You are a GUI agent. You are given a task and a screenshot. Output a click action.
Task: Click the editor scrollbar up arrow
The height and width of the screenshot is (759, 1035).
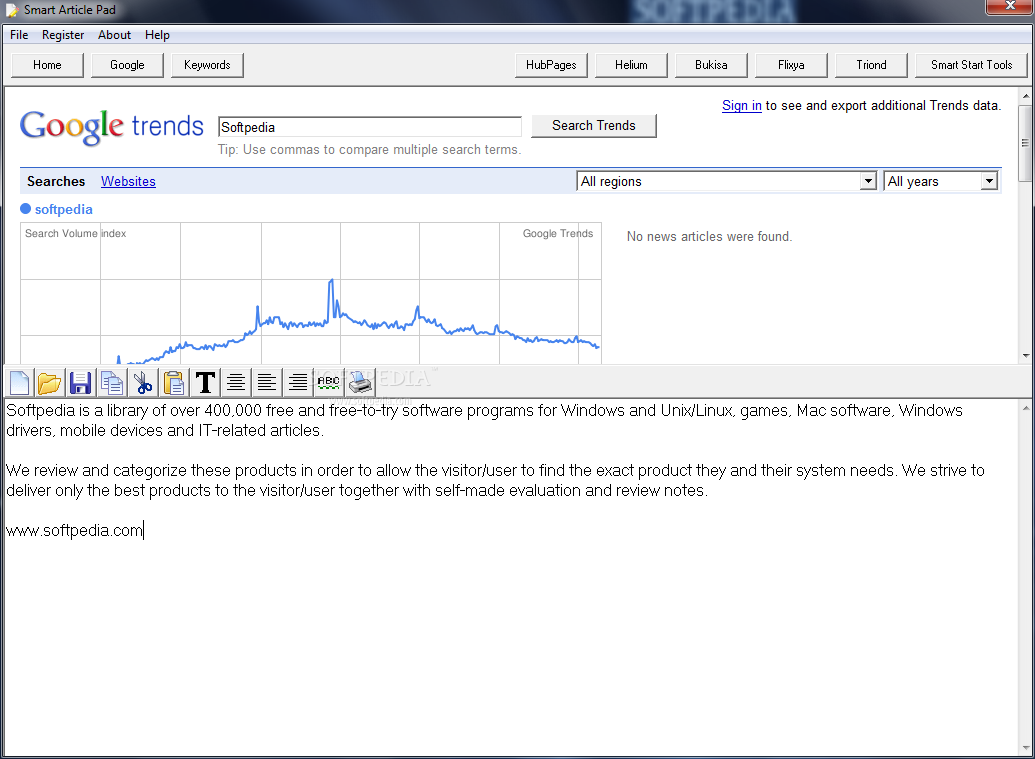click(1026, 409)
